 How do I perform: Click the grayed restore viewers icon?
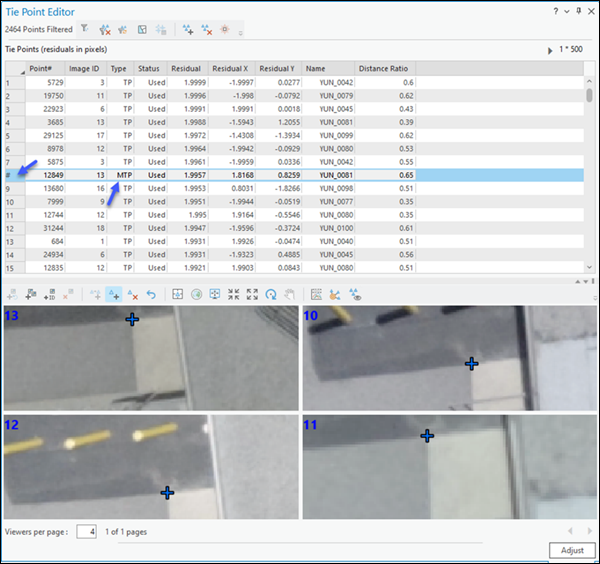12,294
